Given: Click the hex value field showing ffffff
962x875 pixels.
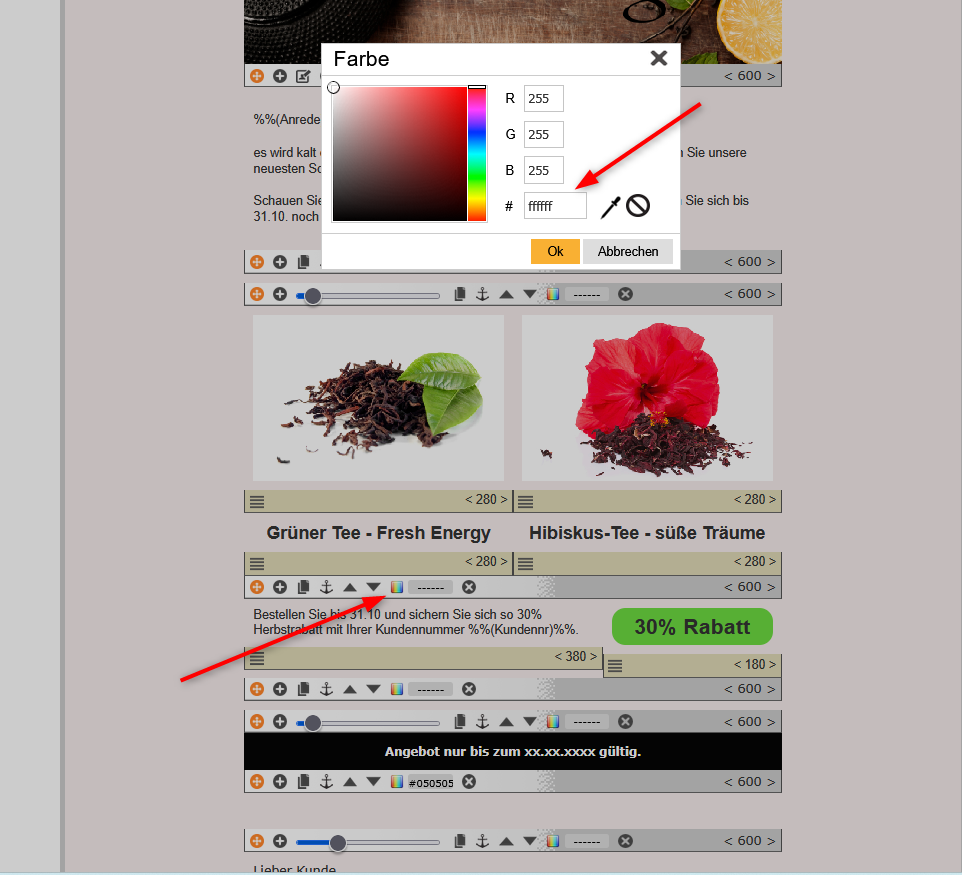Looking at the screenshot, I should (554, 206).
